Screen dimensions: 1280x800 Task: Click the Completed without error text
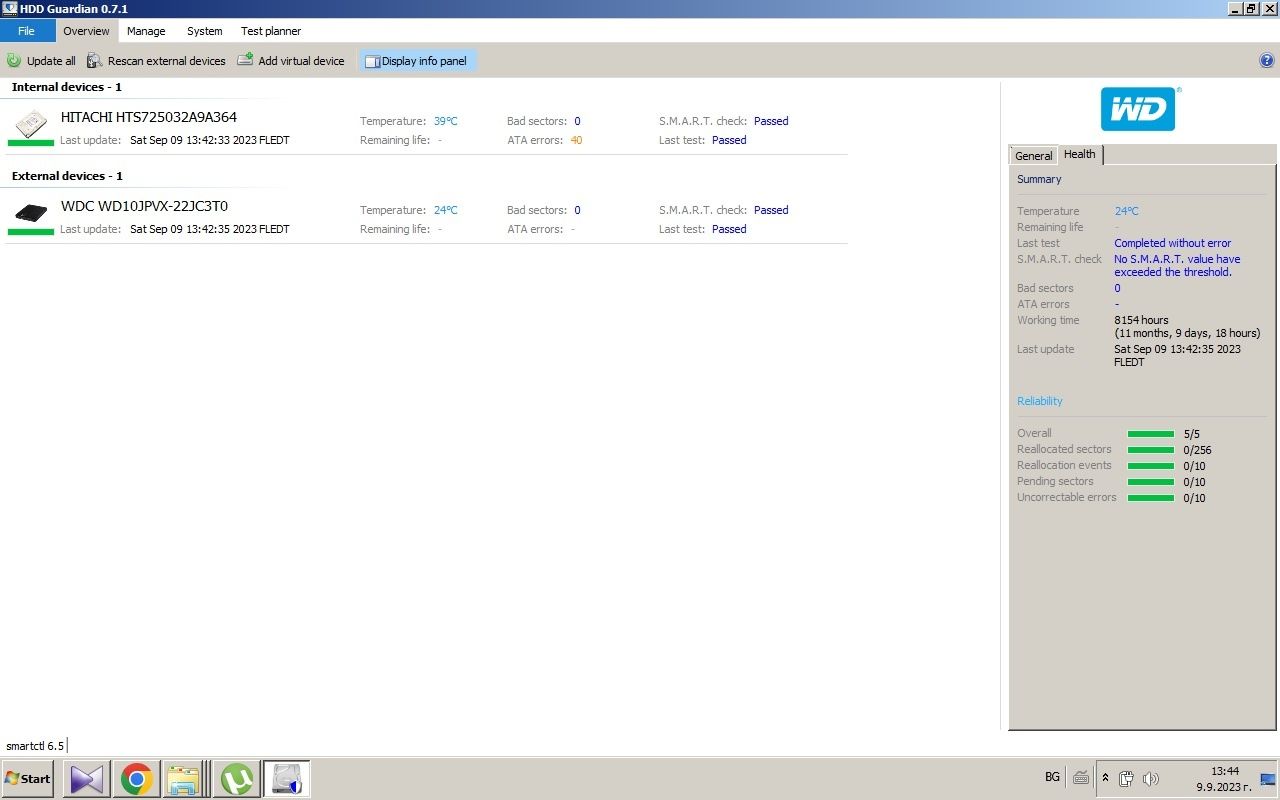[x=1172, y=243]
